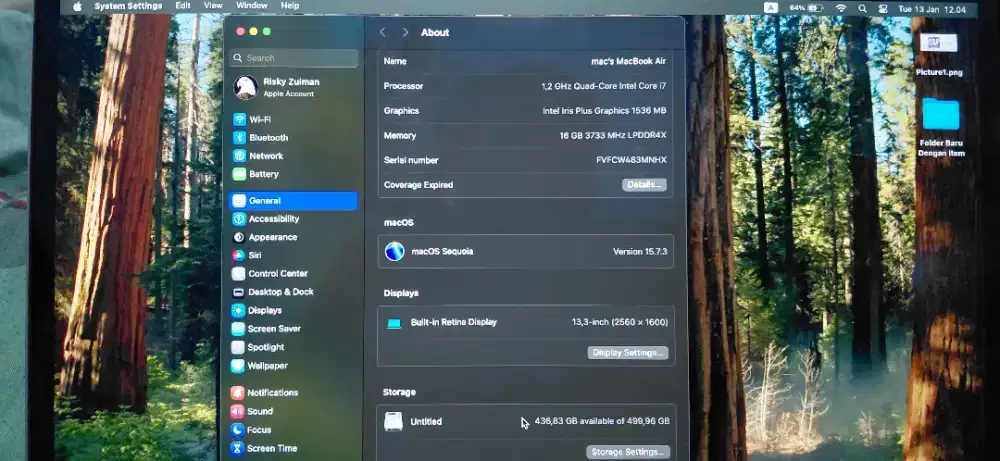This screenshot has height=461, width=1000.
Task: Click the serial number FVFCW483MNHX
Action: pyautogui.click(x=631, y=161)
